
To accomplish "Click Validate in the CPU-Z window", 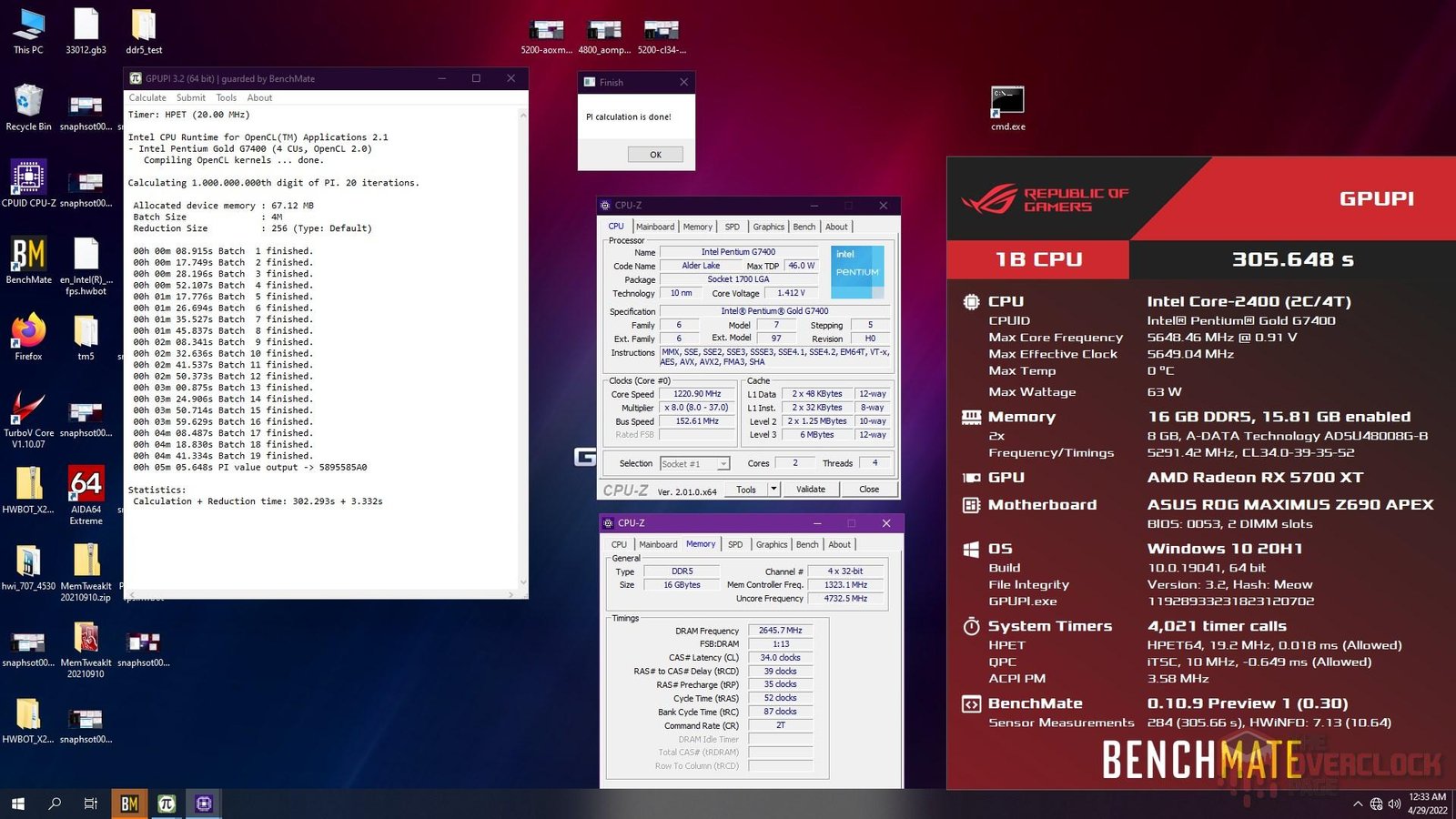I will [x=811, y=489].
